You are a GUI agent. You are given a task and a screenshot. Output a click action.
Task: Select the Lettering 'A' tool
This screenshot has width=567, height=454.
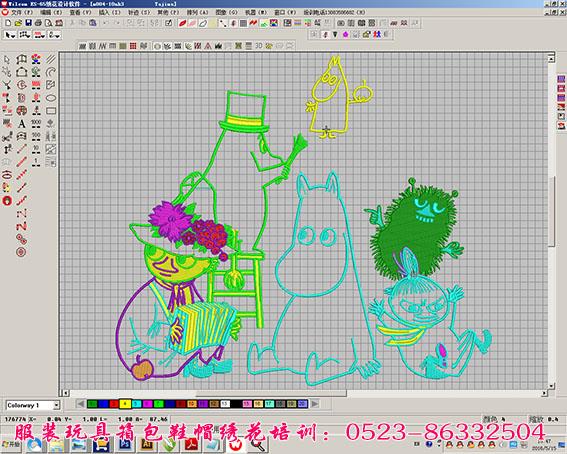tap(22, 124)
